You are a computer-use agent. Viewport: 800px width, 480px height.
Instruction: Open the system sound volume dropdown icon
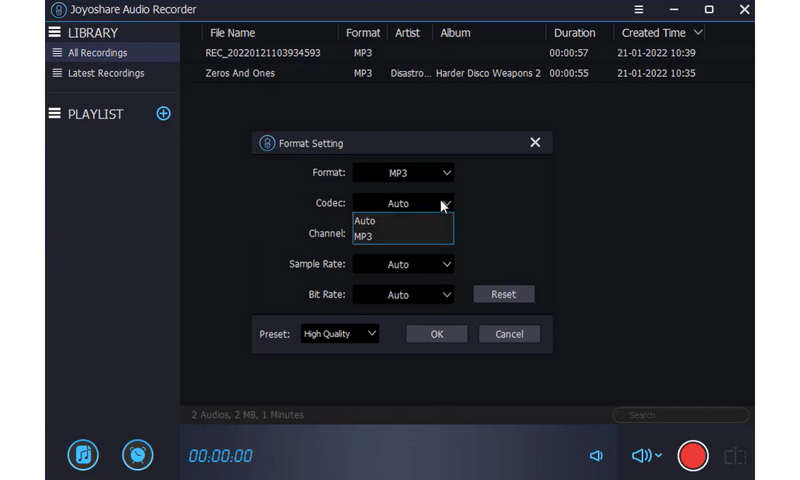click(646, 455)
